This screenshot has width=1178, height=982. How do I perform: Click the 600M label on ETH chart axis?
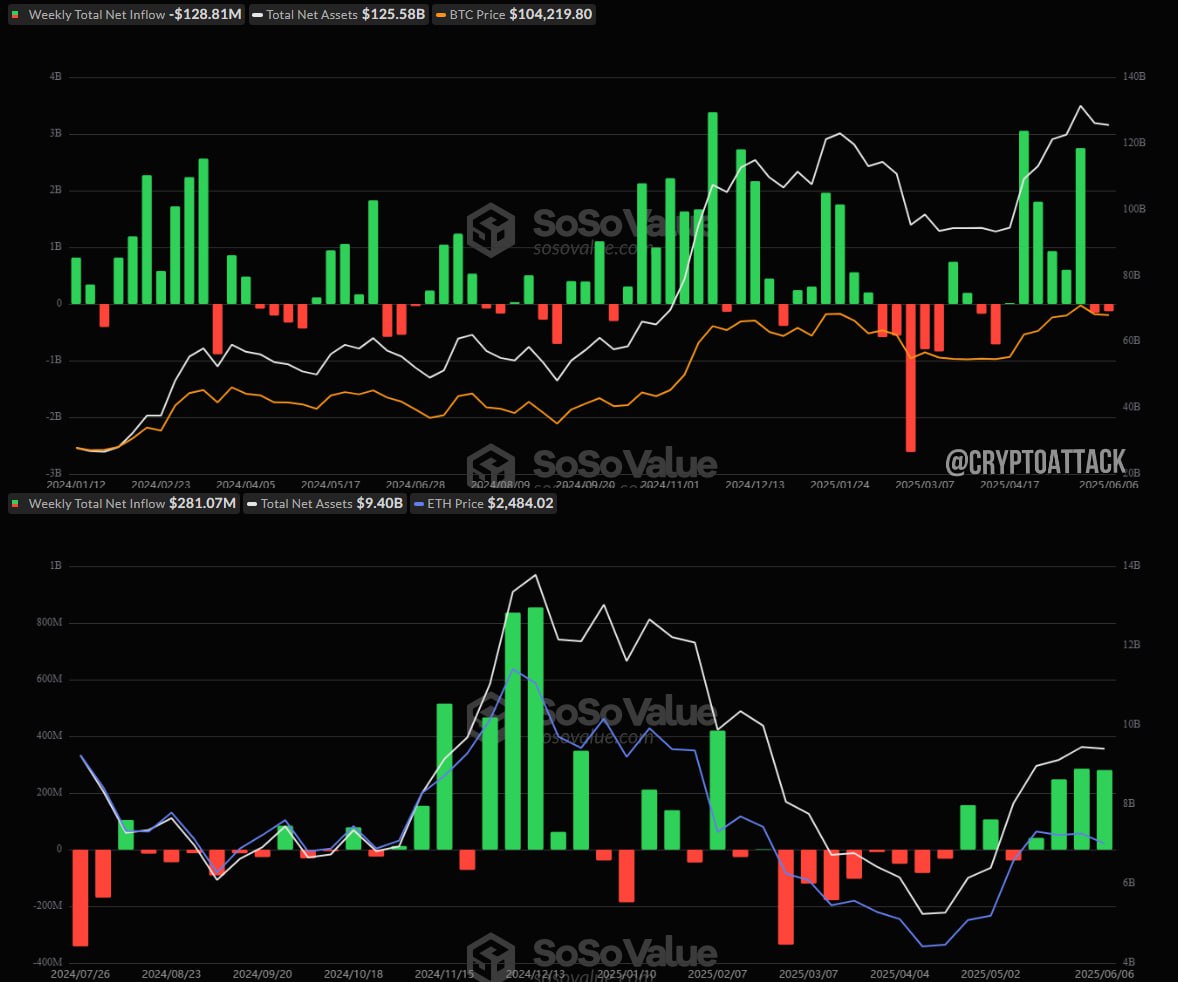point(49,678)
